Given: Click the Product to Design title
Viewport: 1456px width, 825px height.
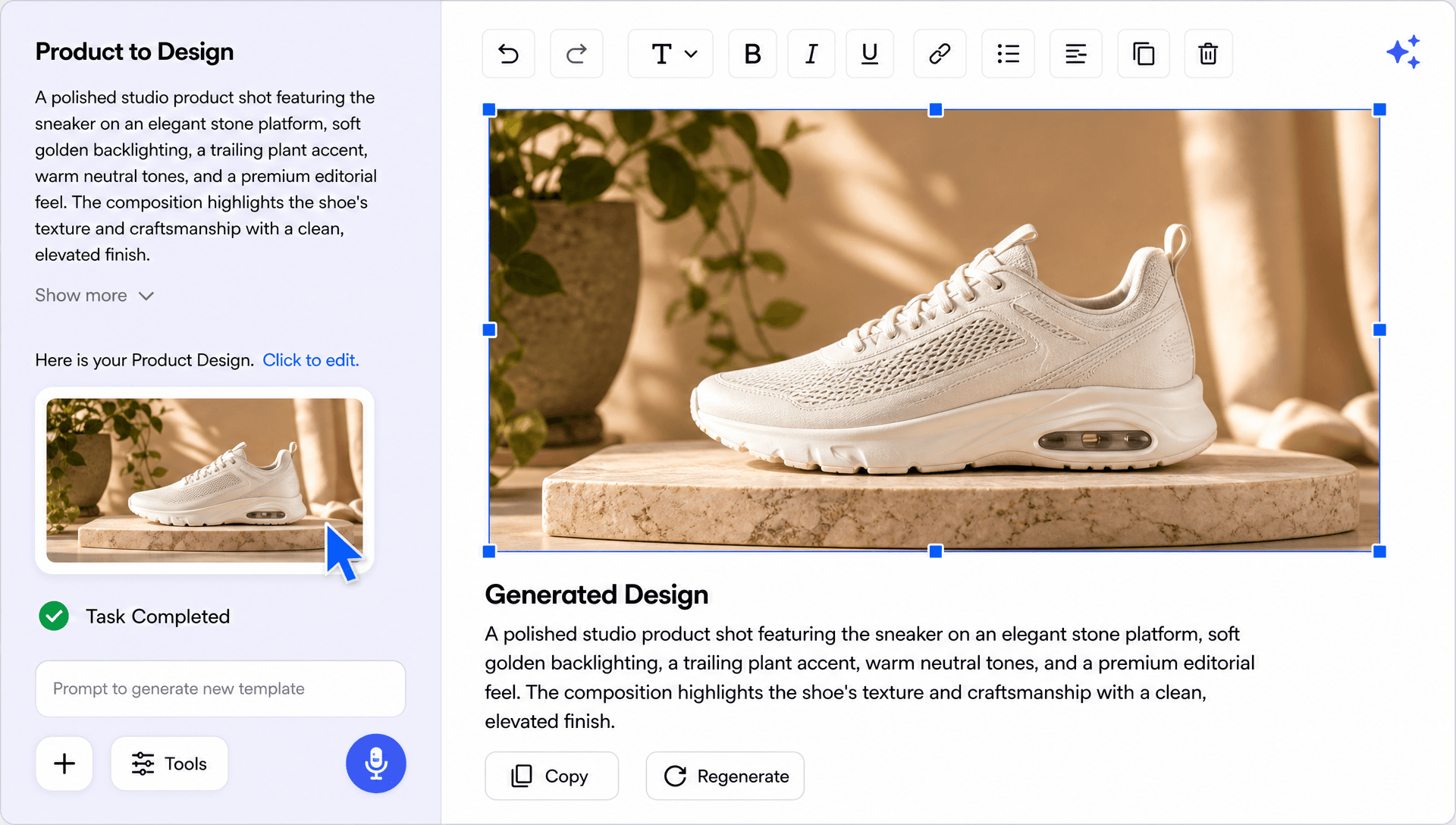Looking at the screenshot, I should [x=134, y=52].
